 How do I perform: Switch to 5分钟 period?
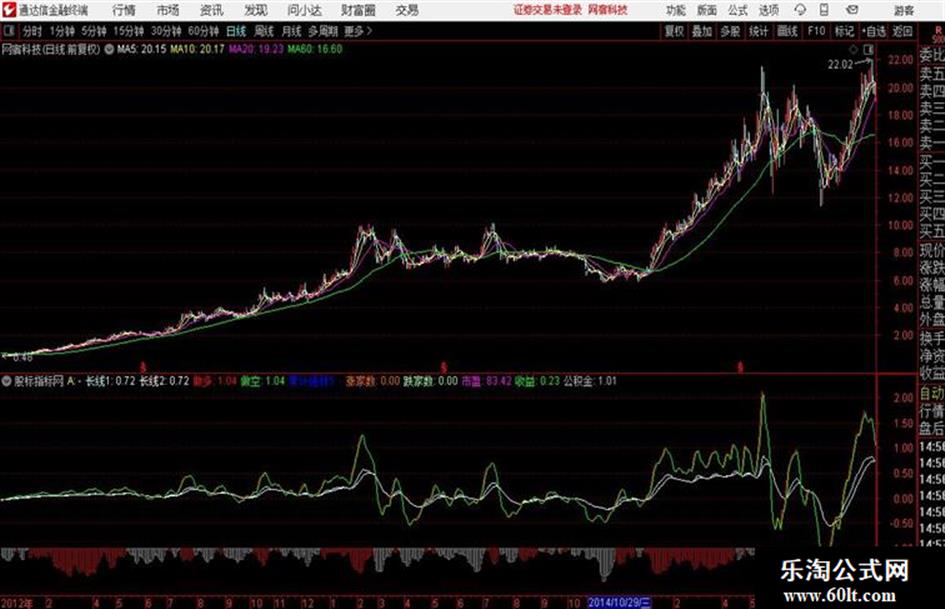pyautogui.click(x=94, y=31)
